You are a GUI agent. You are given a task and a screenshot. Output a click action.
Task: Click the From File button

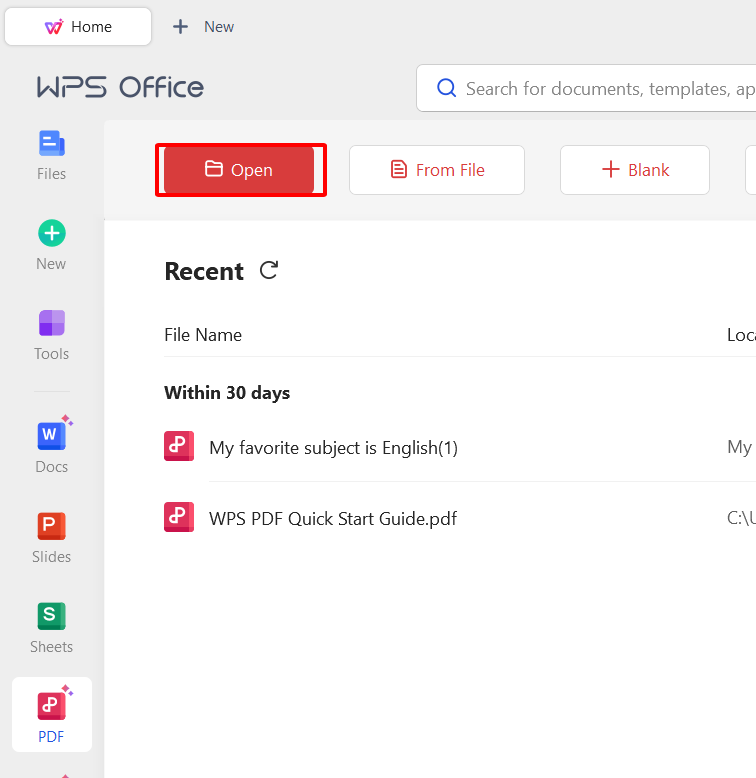point(436,170)
